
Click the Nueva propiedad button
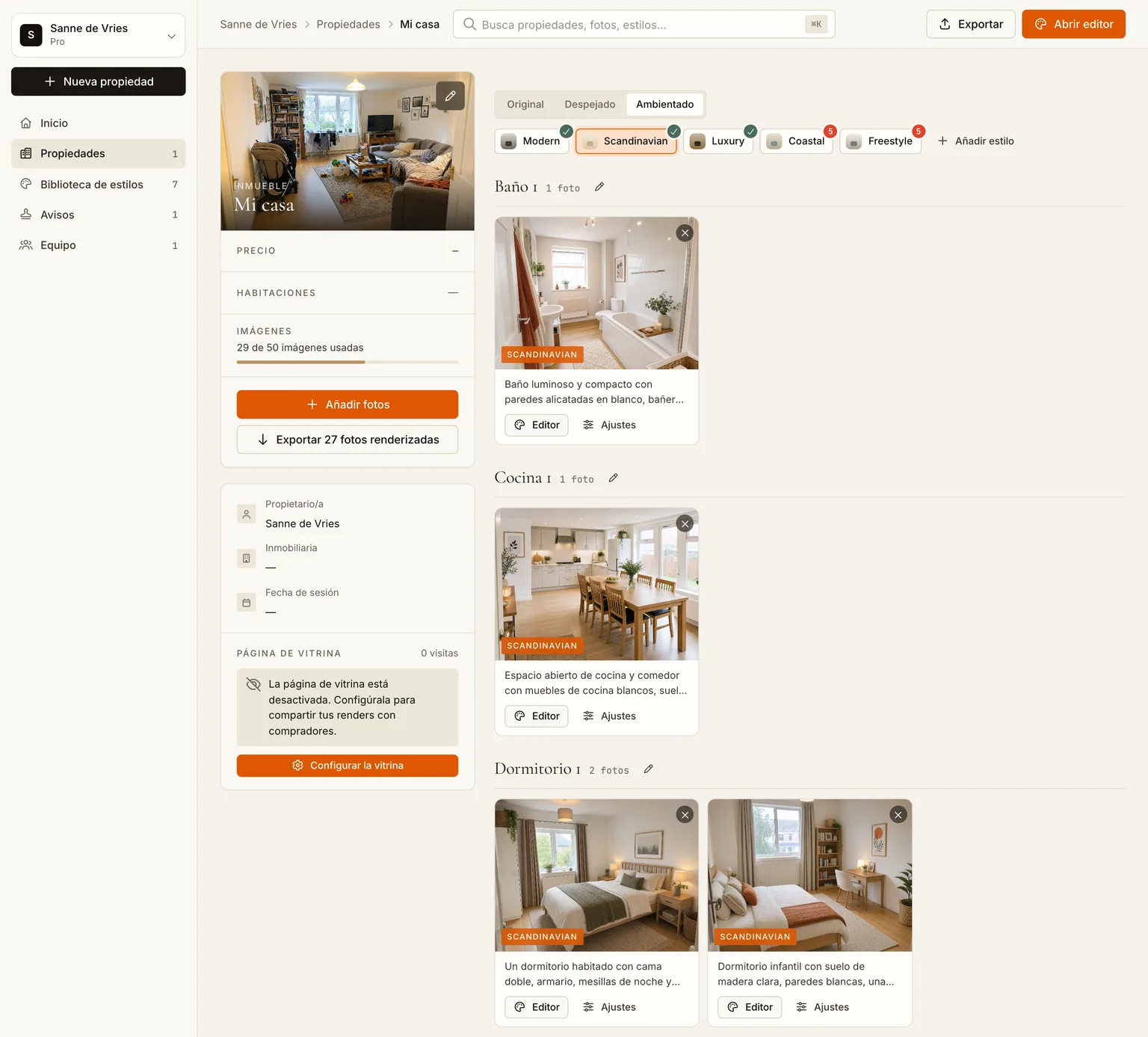(x=98, y=81)
